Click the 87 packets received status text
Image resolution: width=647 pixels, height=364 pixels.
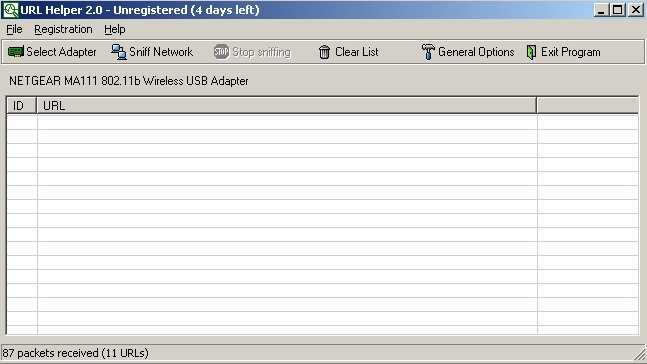coord(76,353)
